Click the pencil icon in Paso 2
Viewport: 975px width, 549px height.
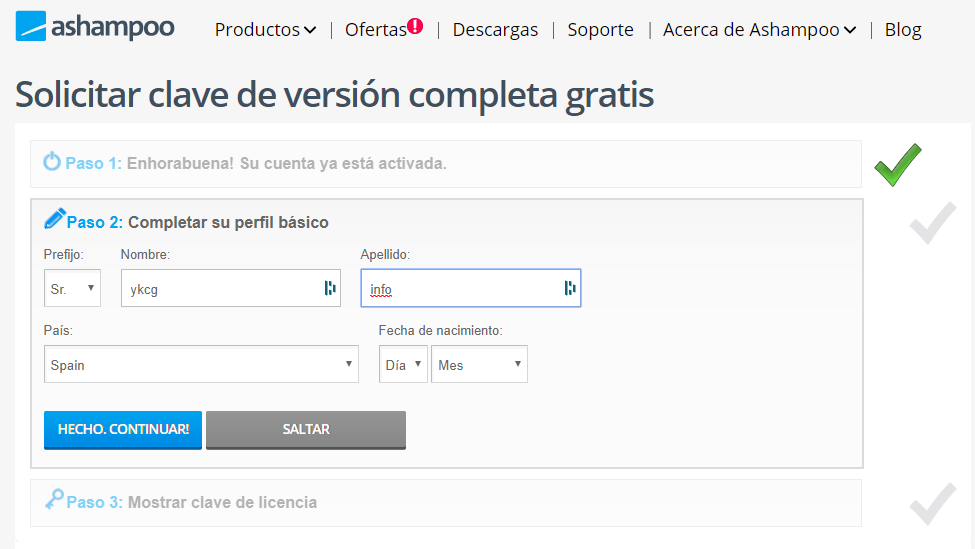point(55,219)
